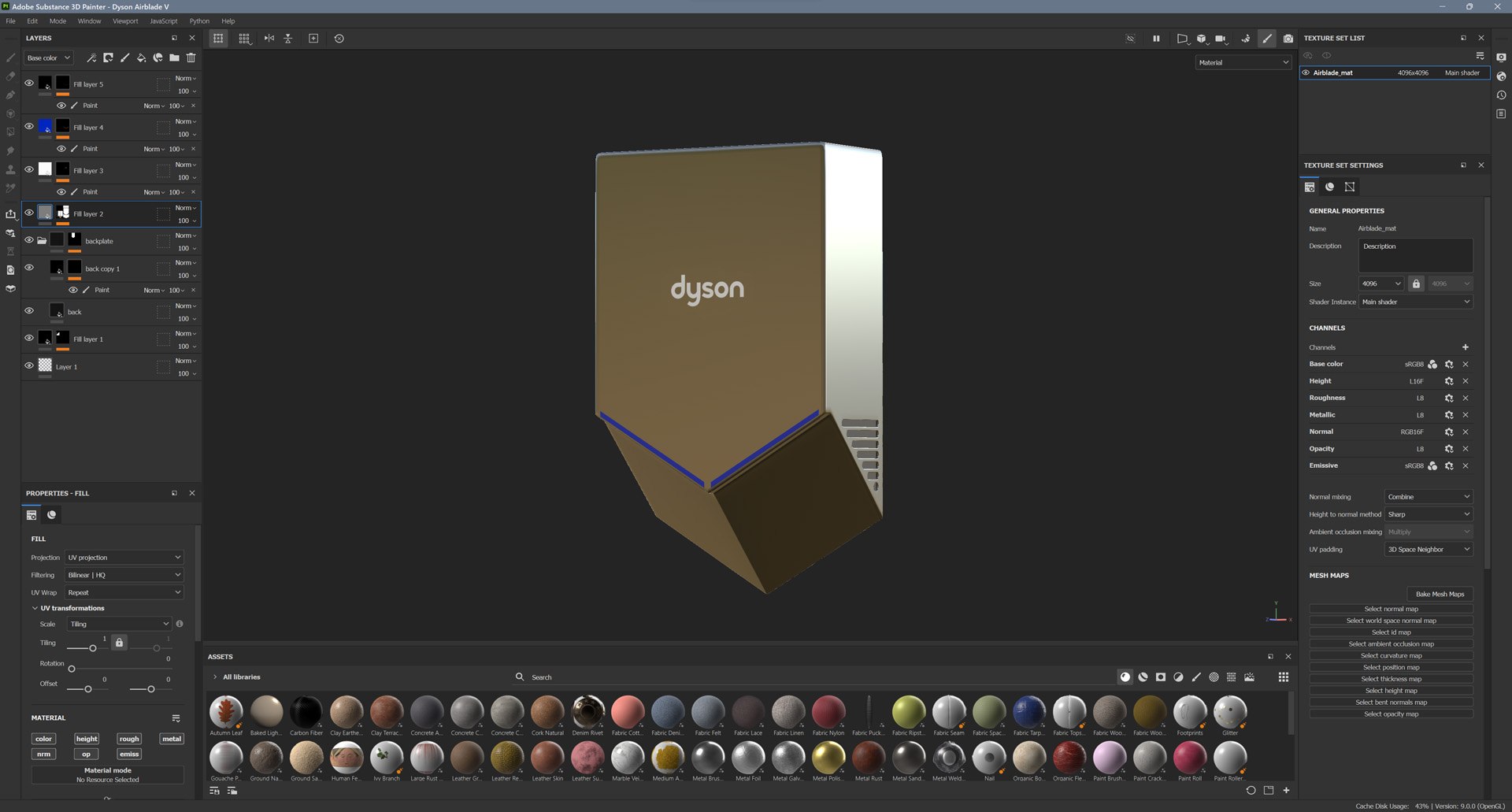Open the export textures icon in left sidebar
The width and height of the screenshot is (1512, 812).
[x=10, y=213]
